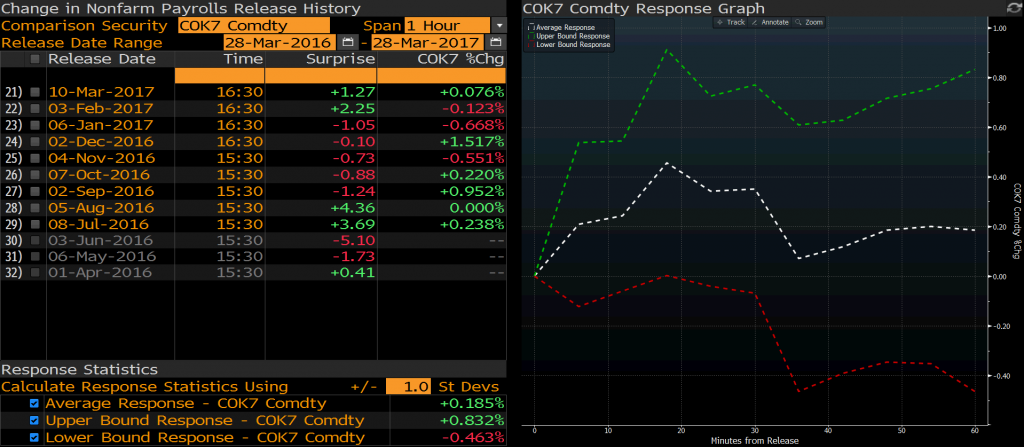Edit the St Devs value 1.0
This screenshot has width=1024, height=447.
pos(408,387)
